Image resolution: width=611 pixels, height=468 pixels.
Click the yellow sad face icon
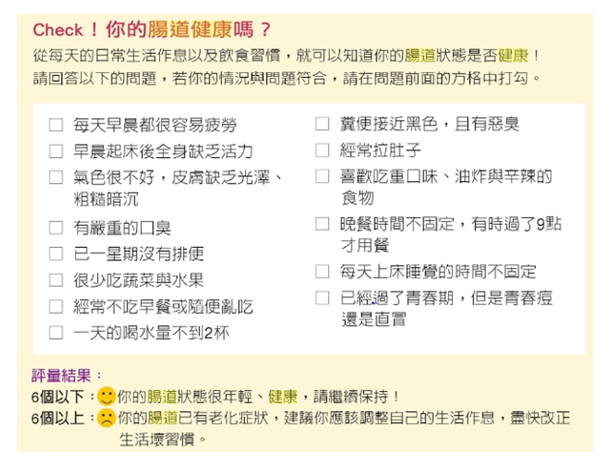point(106,418)
